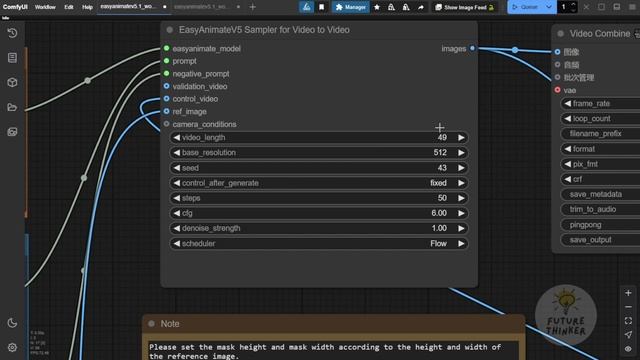Collapse Video Combine node dot

tap(561, 34)
